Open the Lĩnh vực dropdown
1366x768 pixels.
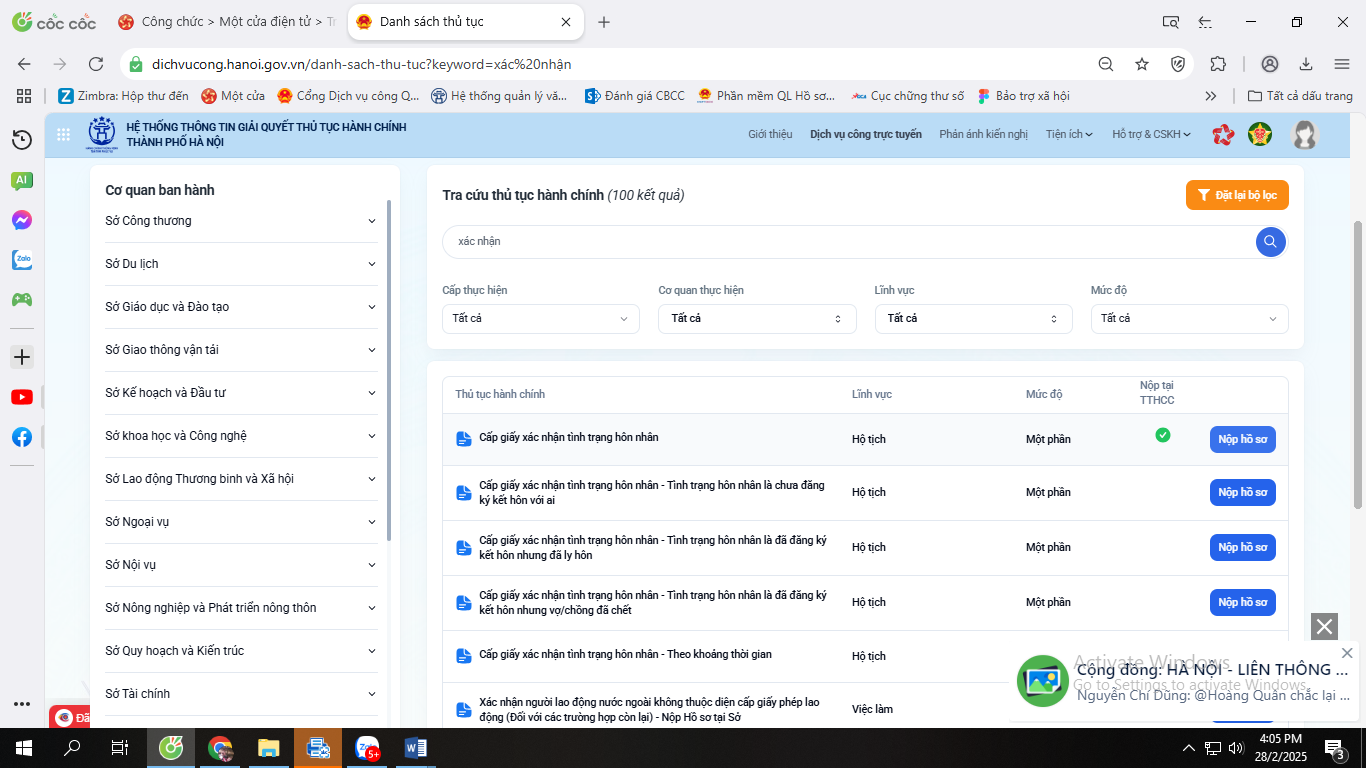click(973, 318)
